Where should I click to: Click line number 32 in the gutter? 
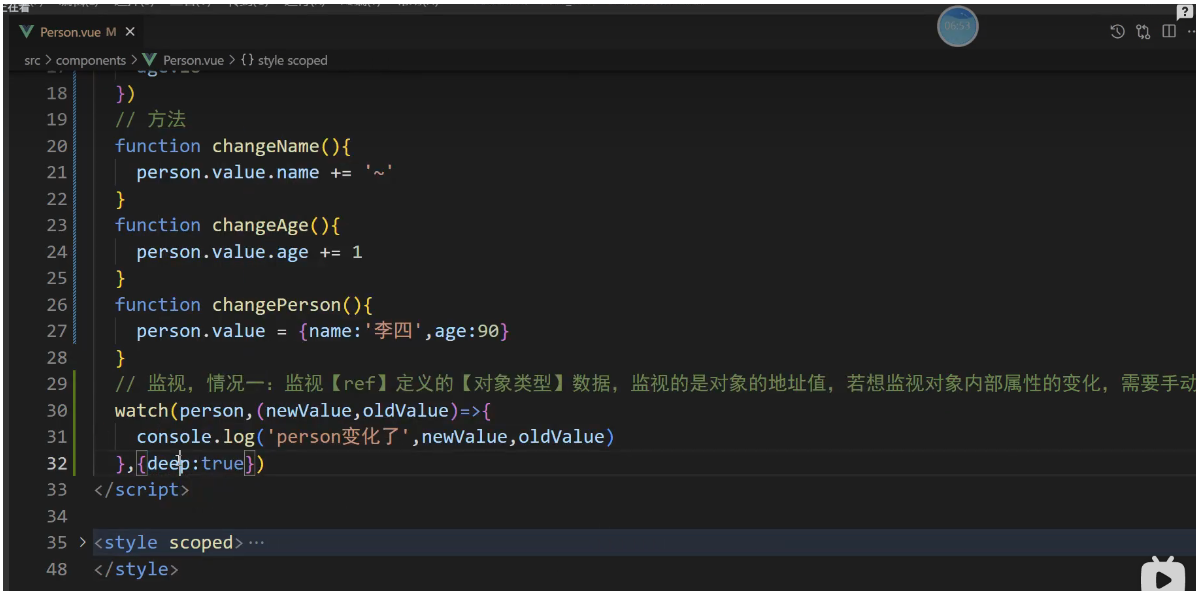[56, 464]
